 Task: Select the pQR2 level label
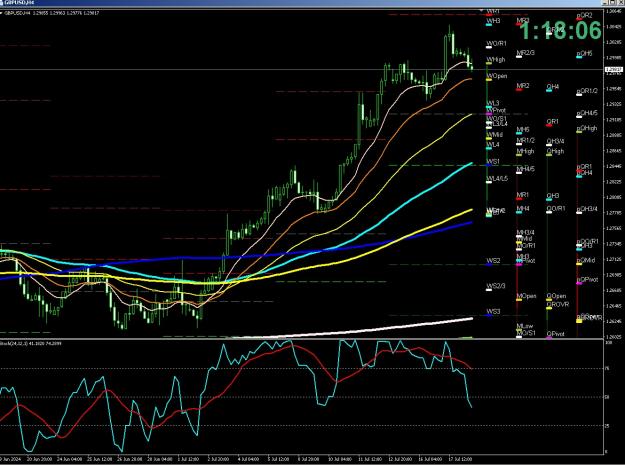click(584, 15)
